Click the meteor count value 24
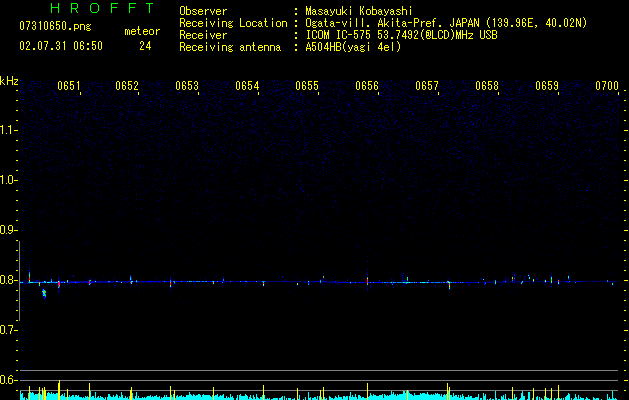 pyautogui.click(x=145, y=46)
